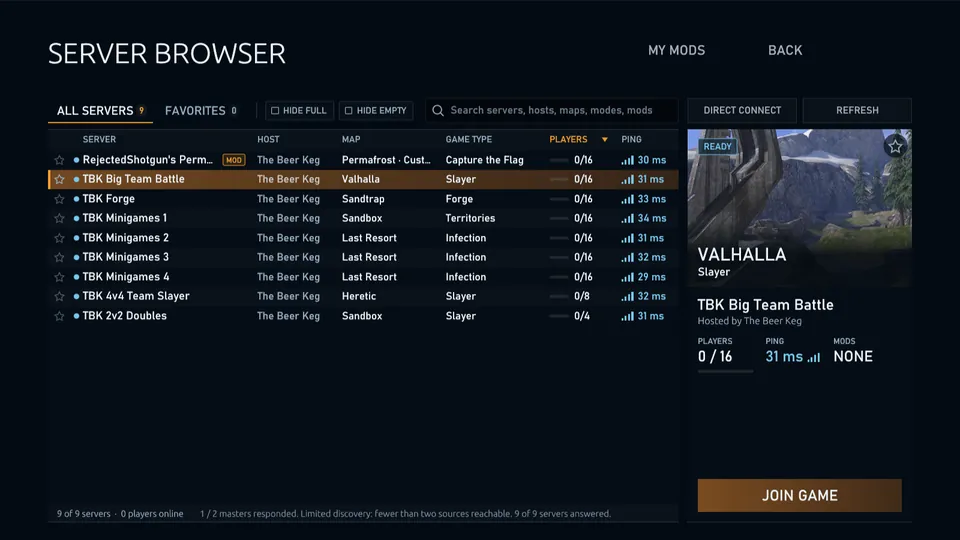Select RejectedShotgun's Perm… server name
This screenshot has width=960, height=540.
148,160
